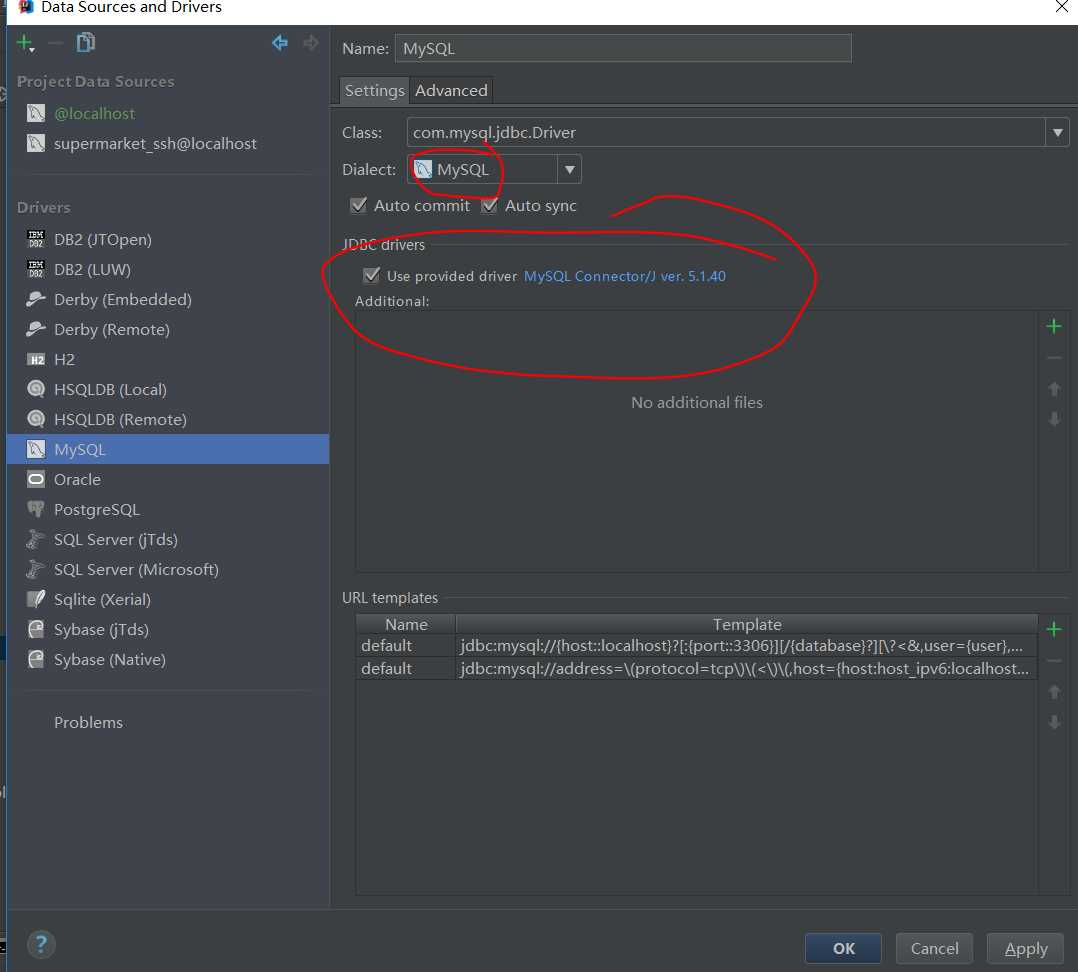Open the help question mark icon
Screen dimensions: 1078x972
[x=41, y=944]
